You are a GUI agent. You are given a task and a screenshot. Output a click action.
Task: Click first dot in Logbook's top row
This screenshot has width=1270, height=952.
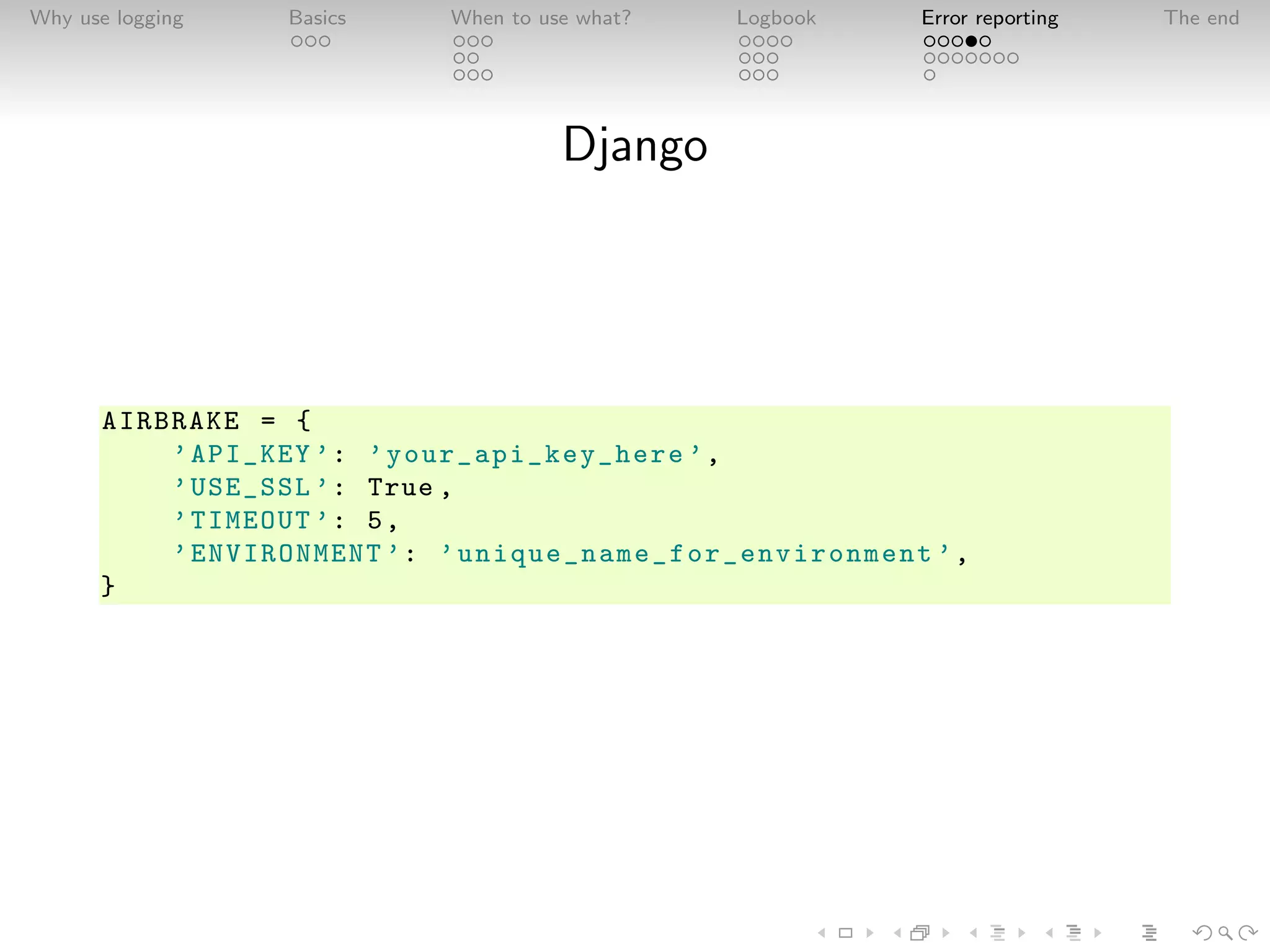coord(745,42)
